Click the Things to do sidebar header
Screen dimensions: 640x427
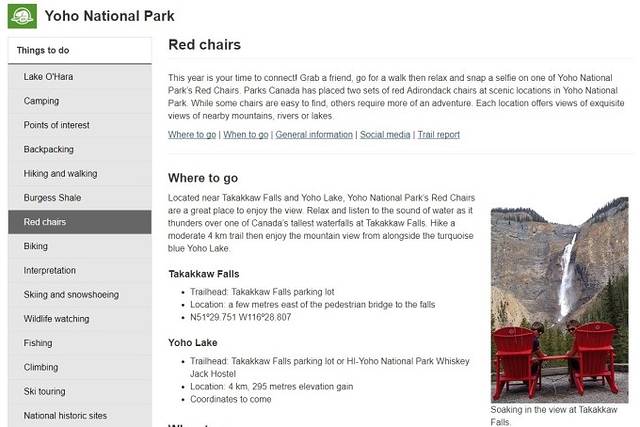[x=43, y=50]
